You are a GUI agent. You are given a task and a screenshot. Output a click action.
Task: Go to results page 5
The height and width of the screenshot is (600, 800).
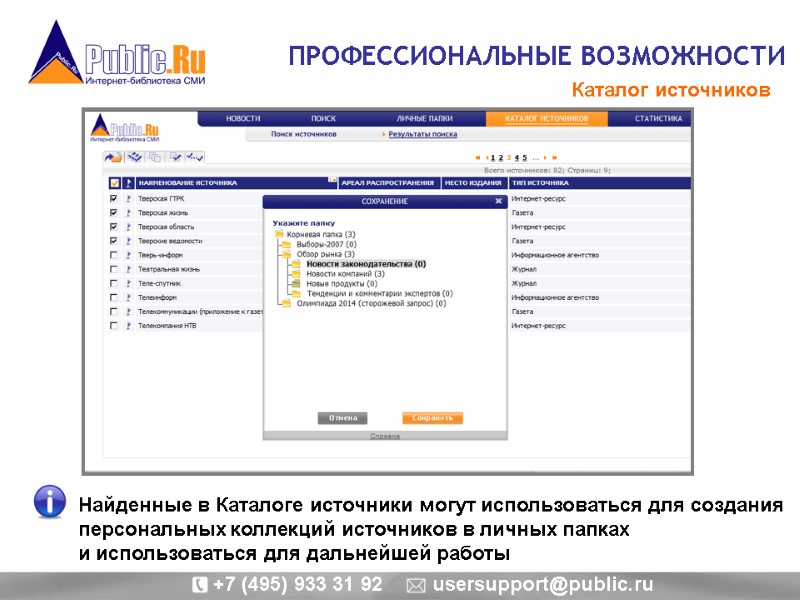click(524, 158)
